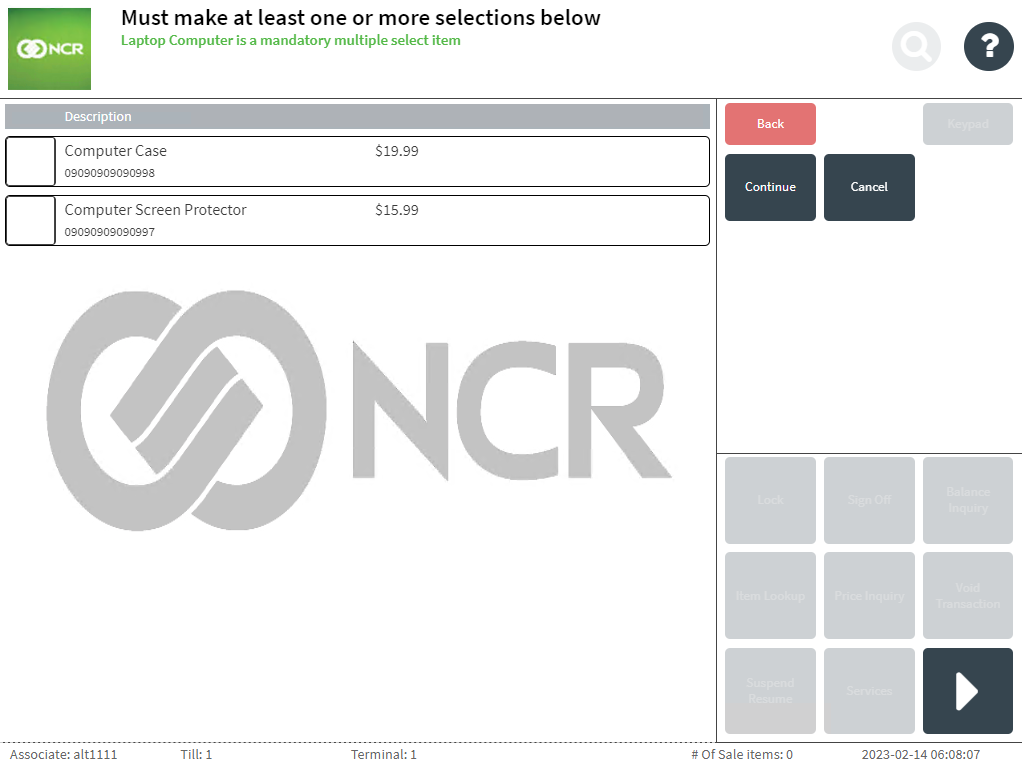
Task: Click the disabled Keypad button
Action: tap(967, 124)
